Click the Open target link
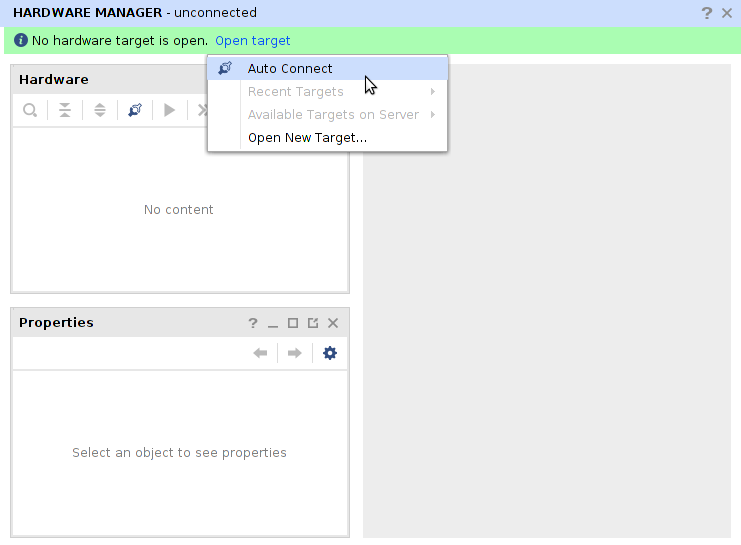Viewport: 741px width, 545px height. pos(253,41)
